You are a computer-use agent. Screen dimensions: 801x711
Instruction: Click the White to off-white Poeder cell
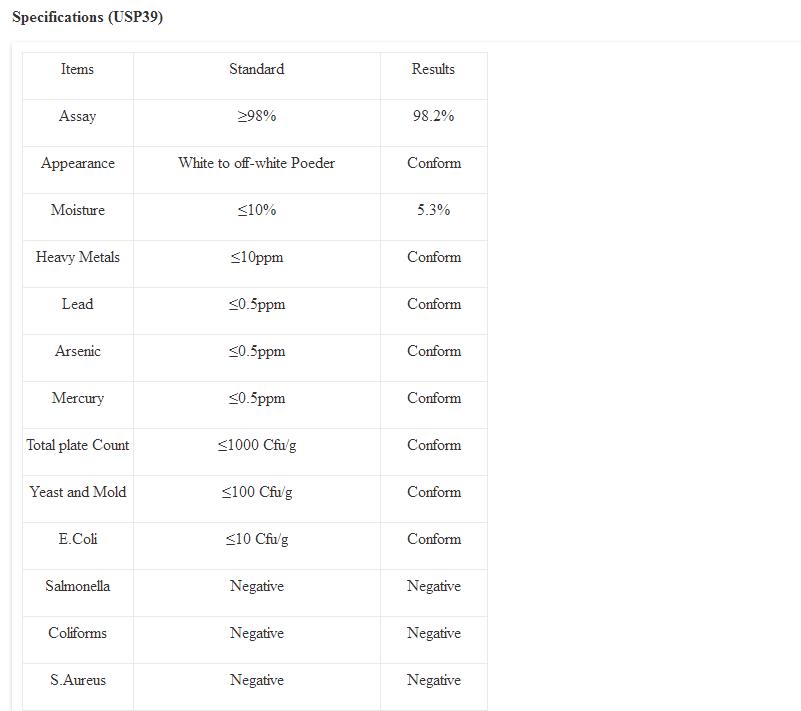click(x=256, y=163)
